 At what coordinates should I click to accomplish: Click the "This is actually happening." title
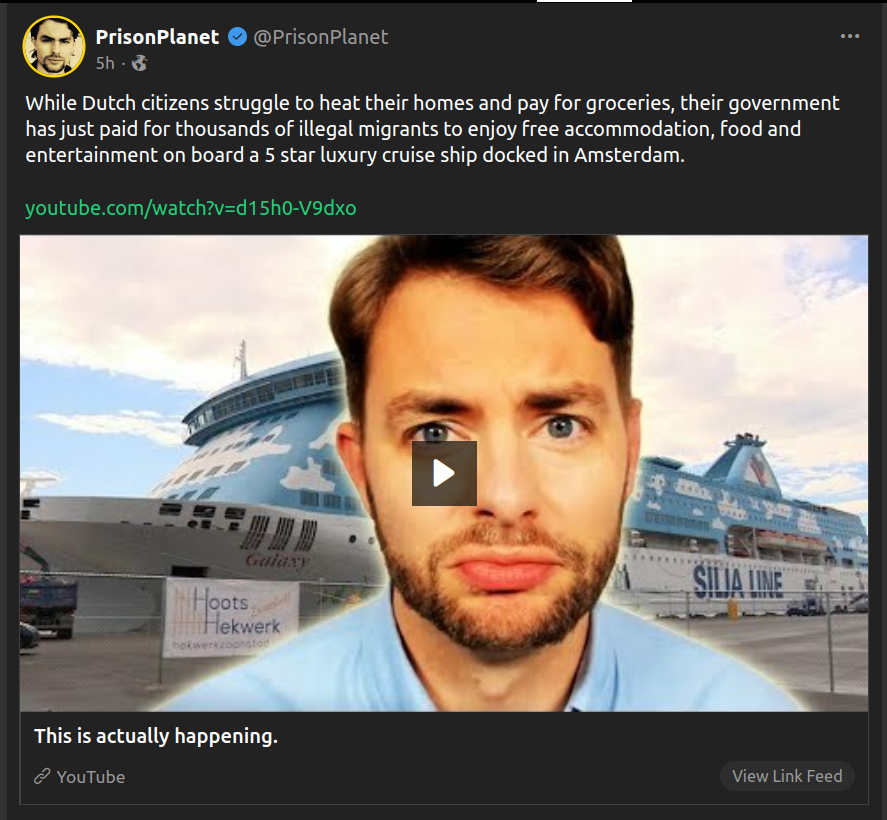(156, 736)
